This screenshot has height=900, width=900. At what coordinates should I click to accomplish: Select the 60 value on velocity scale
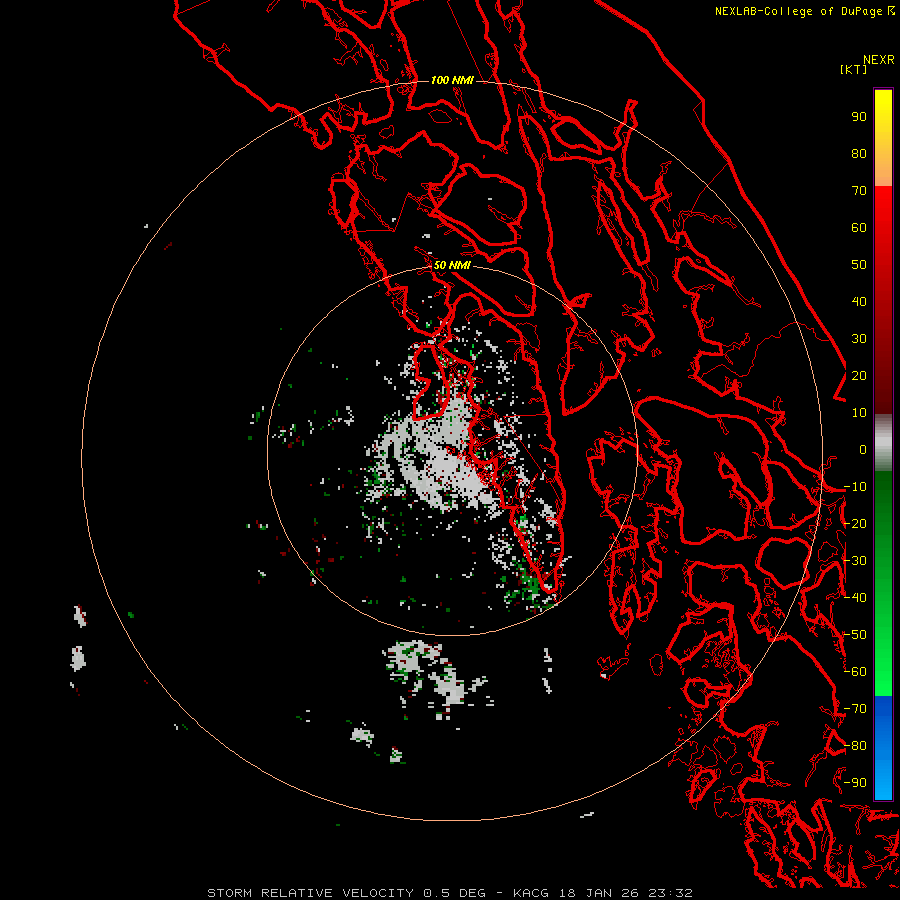pyautogui.click(x=859, y=228)
